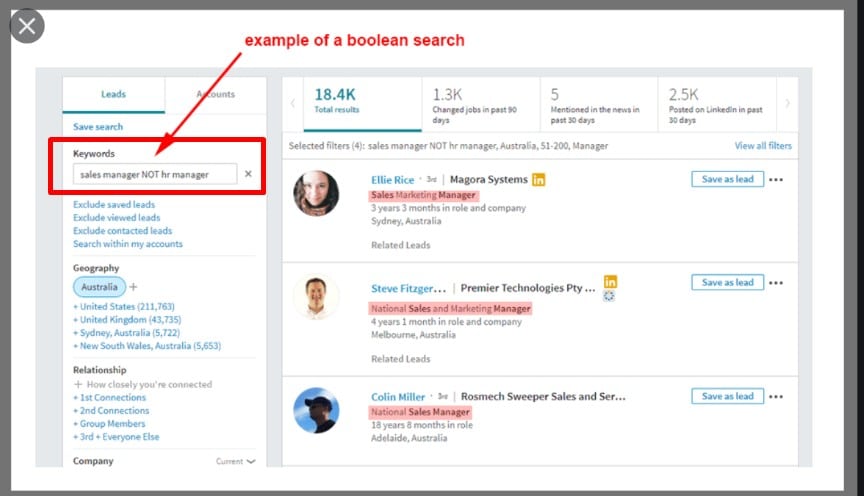864x496 pixels.
Task: Open Colin Miller's profile name
Action: coord(398,397)
